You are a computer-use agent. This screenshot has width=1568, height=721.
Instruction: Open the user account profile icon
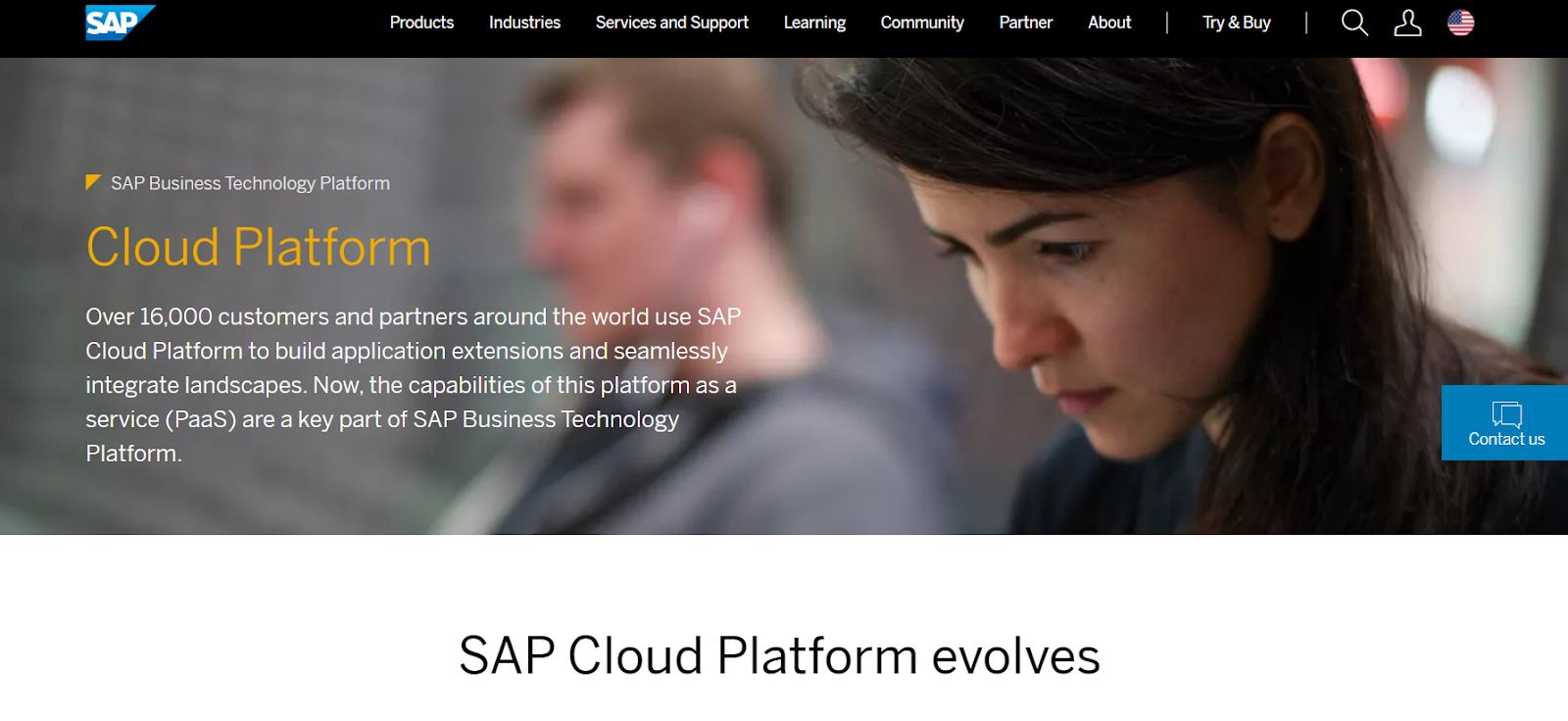click(1407, 23)
